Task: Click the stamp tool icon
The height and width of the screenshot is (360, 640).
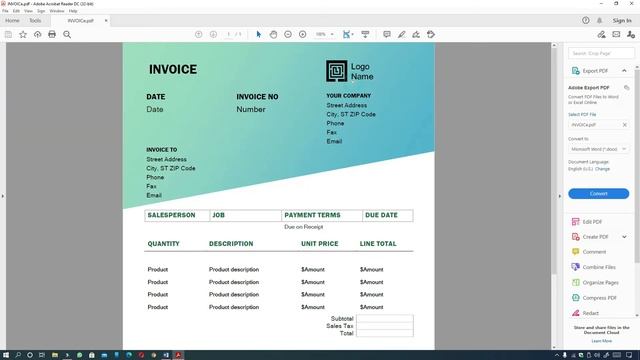Action: [x=431, y=35]
